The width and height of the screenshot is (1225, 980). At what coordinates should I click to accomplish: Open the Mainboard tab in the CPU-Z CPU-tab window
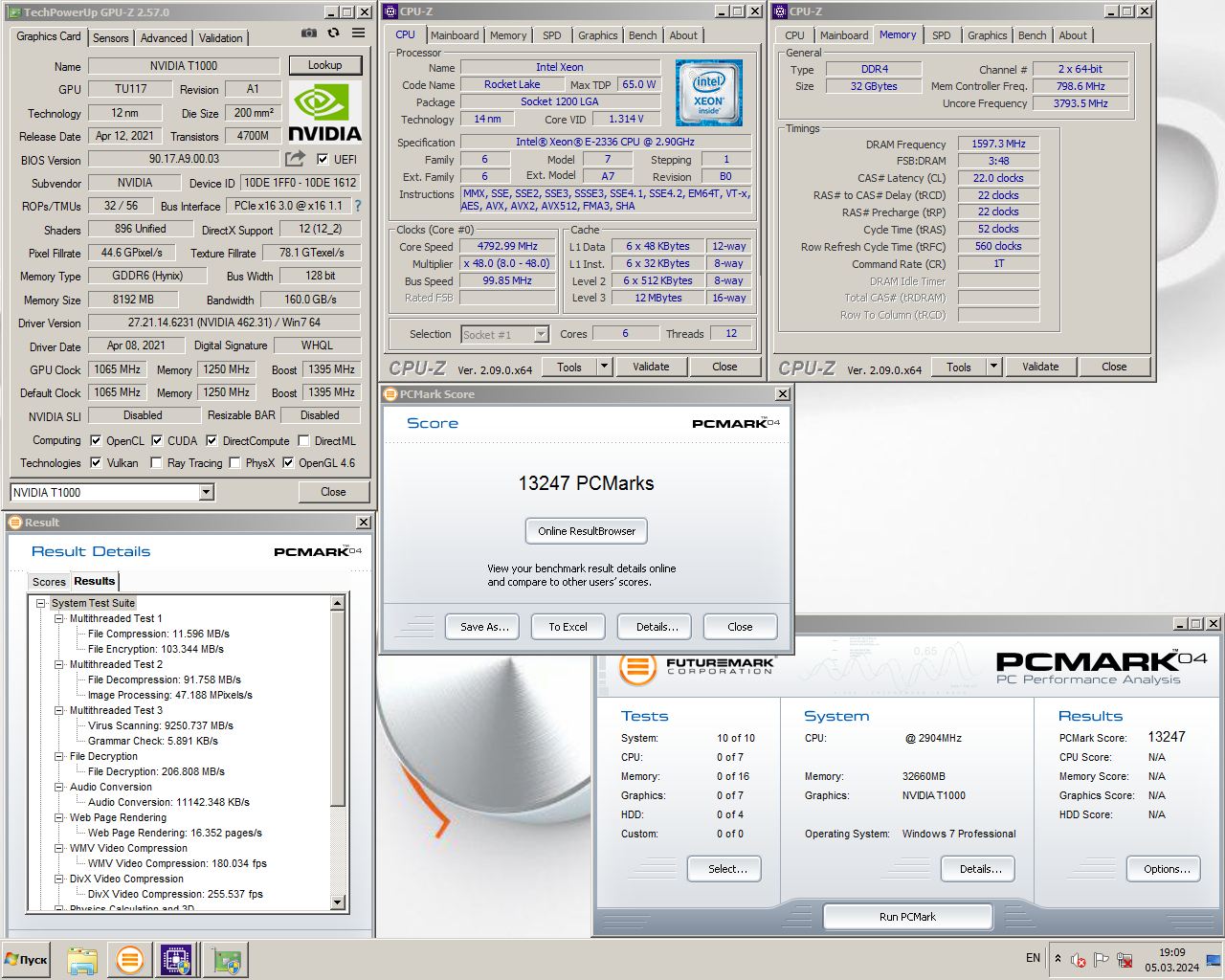coord(455,35)
